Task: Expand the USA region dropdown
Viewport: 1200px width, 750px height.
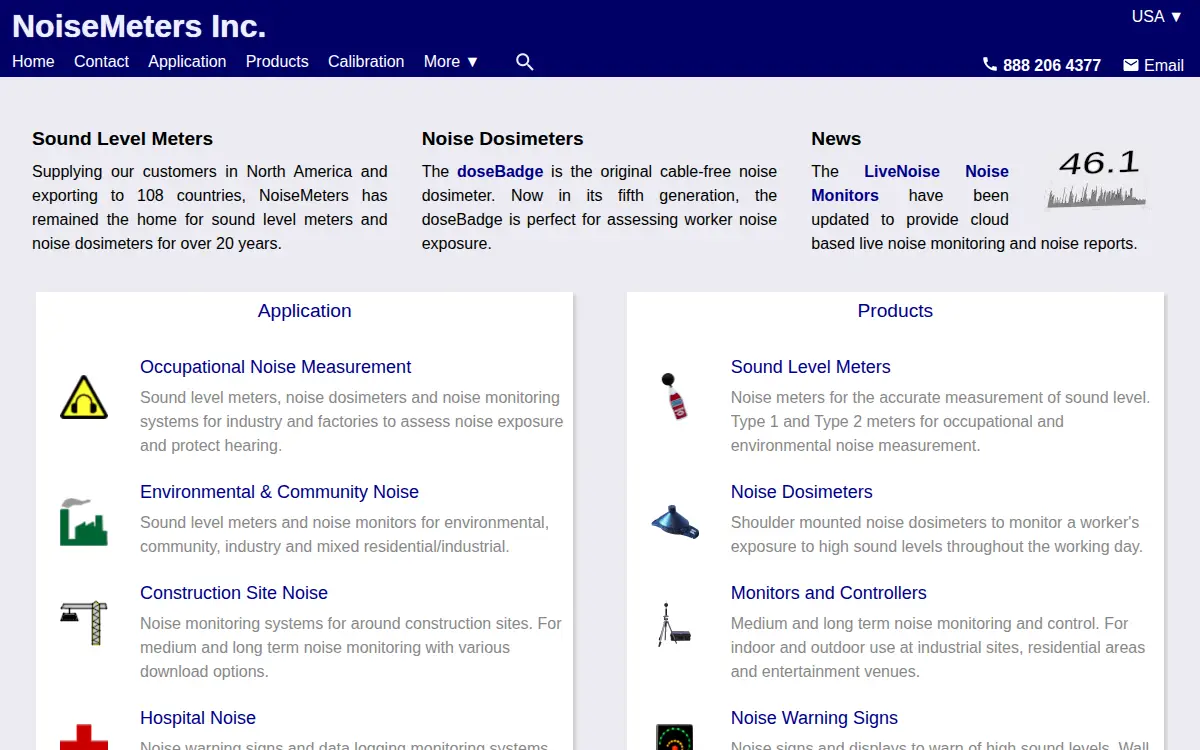Action: click(x=1157, y=16)
